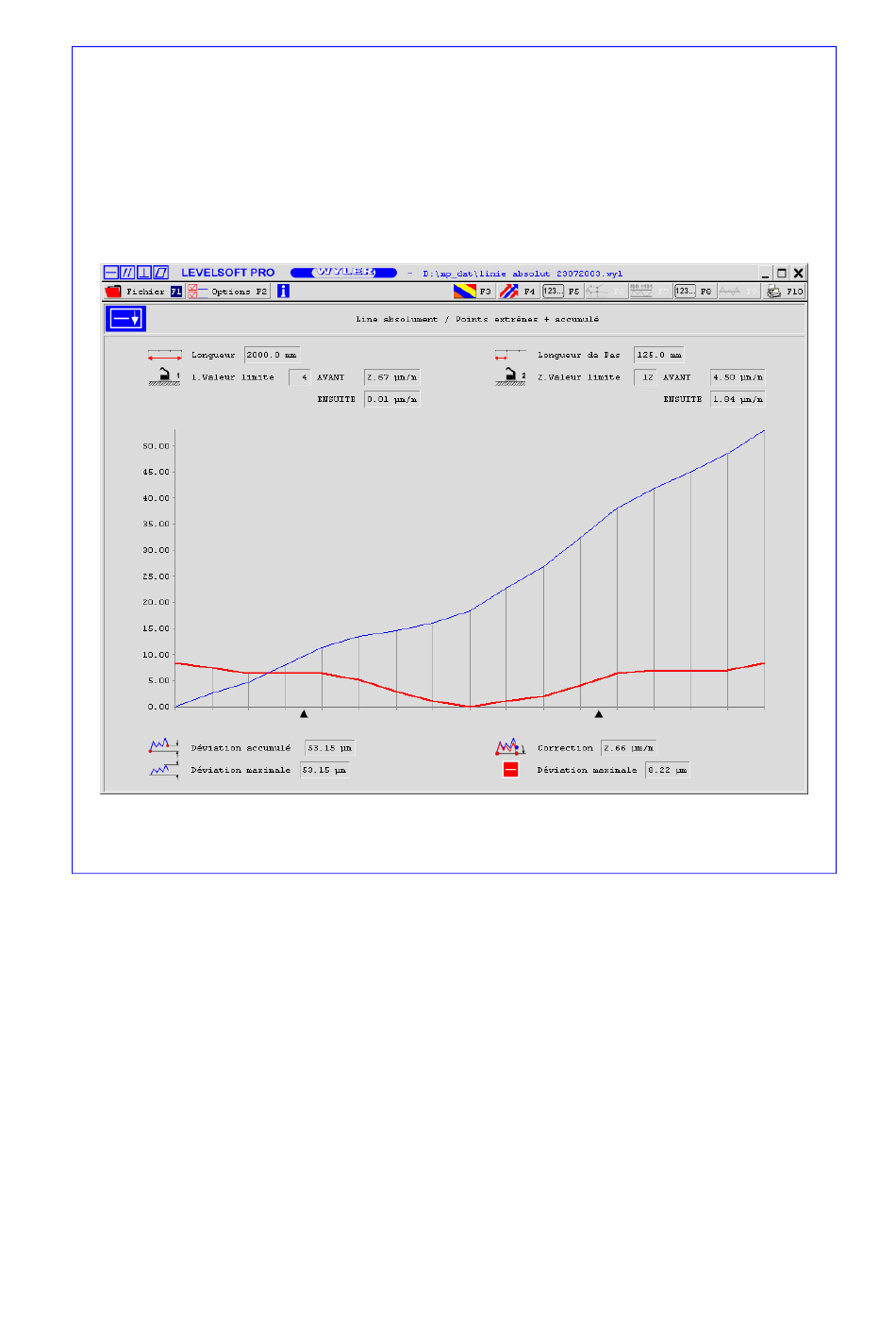Click the red length arrow icon beside Longueur
The width and height of the screenshot is (896, 1319).
tap(164, 356)
